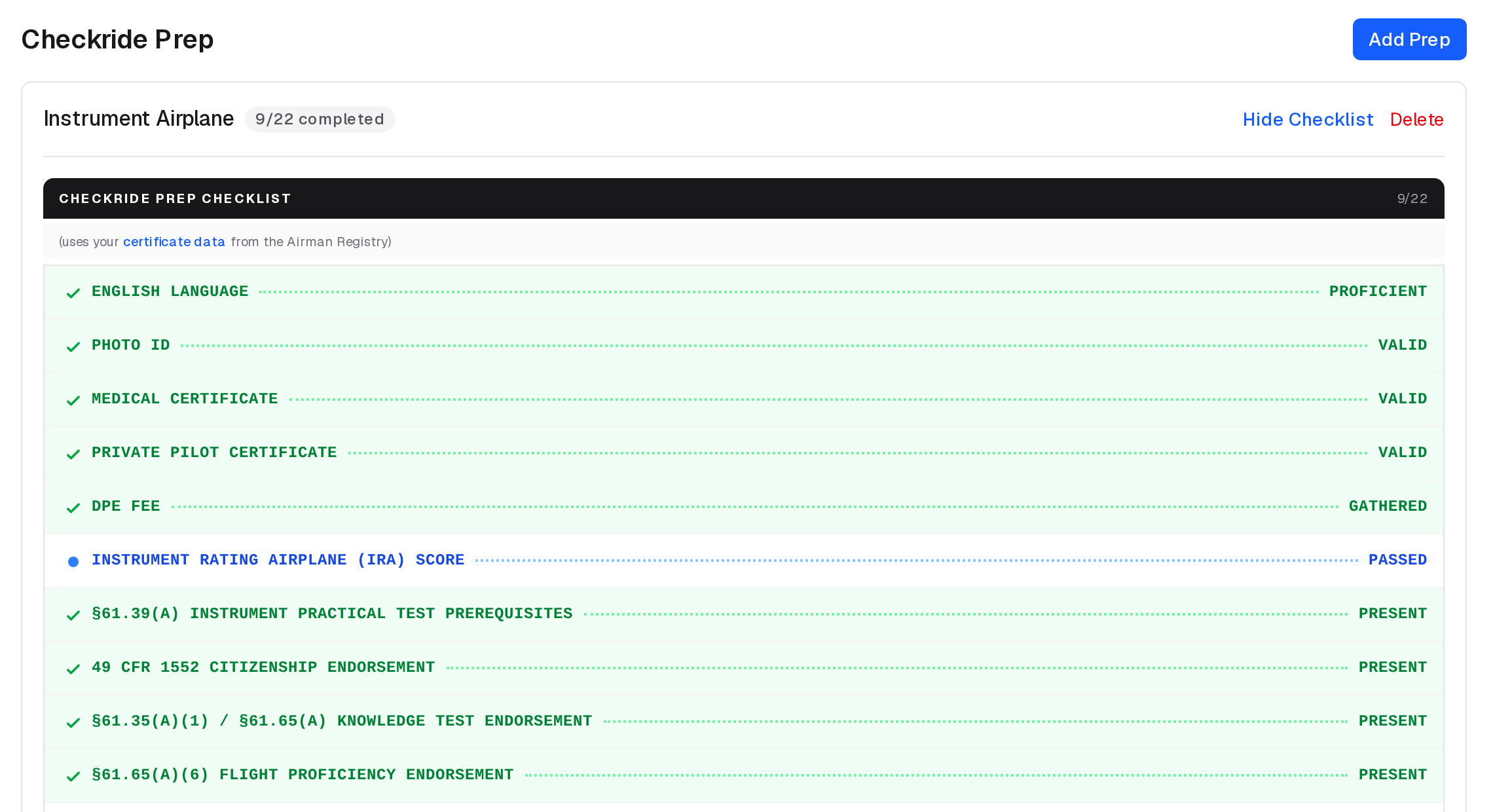1493x812 pixels.
Task: Click PRESENT status for §61.39(A) prerequisites
Action: [1393, 614]
